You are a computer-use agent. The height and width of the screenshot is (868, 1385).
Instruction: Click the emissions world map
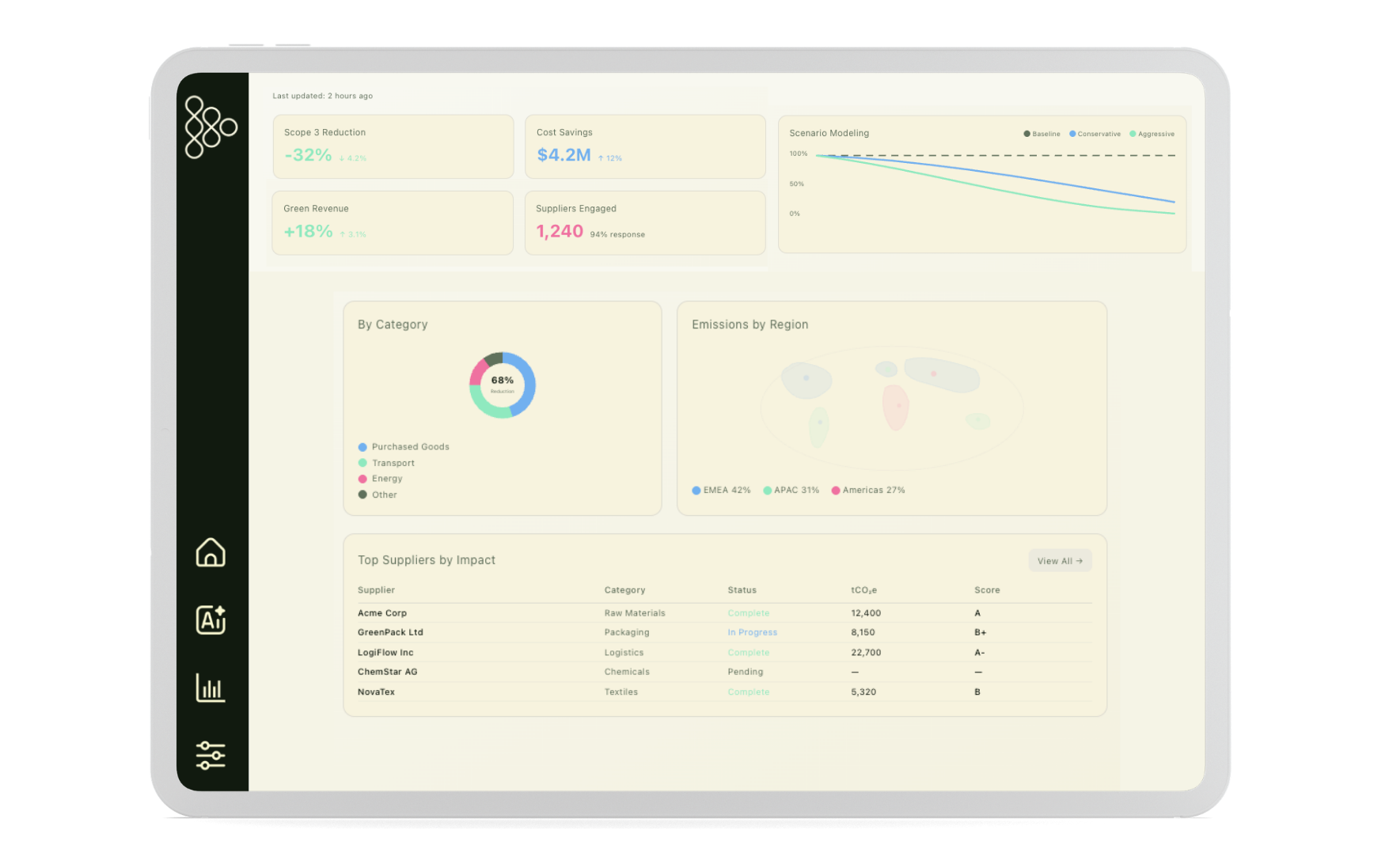click(892, 407)
